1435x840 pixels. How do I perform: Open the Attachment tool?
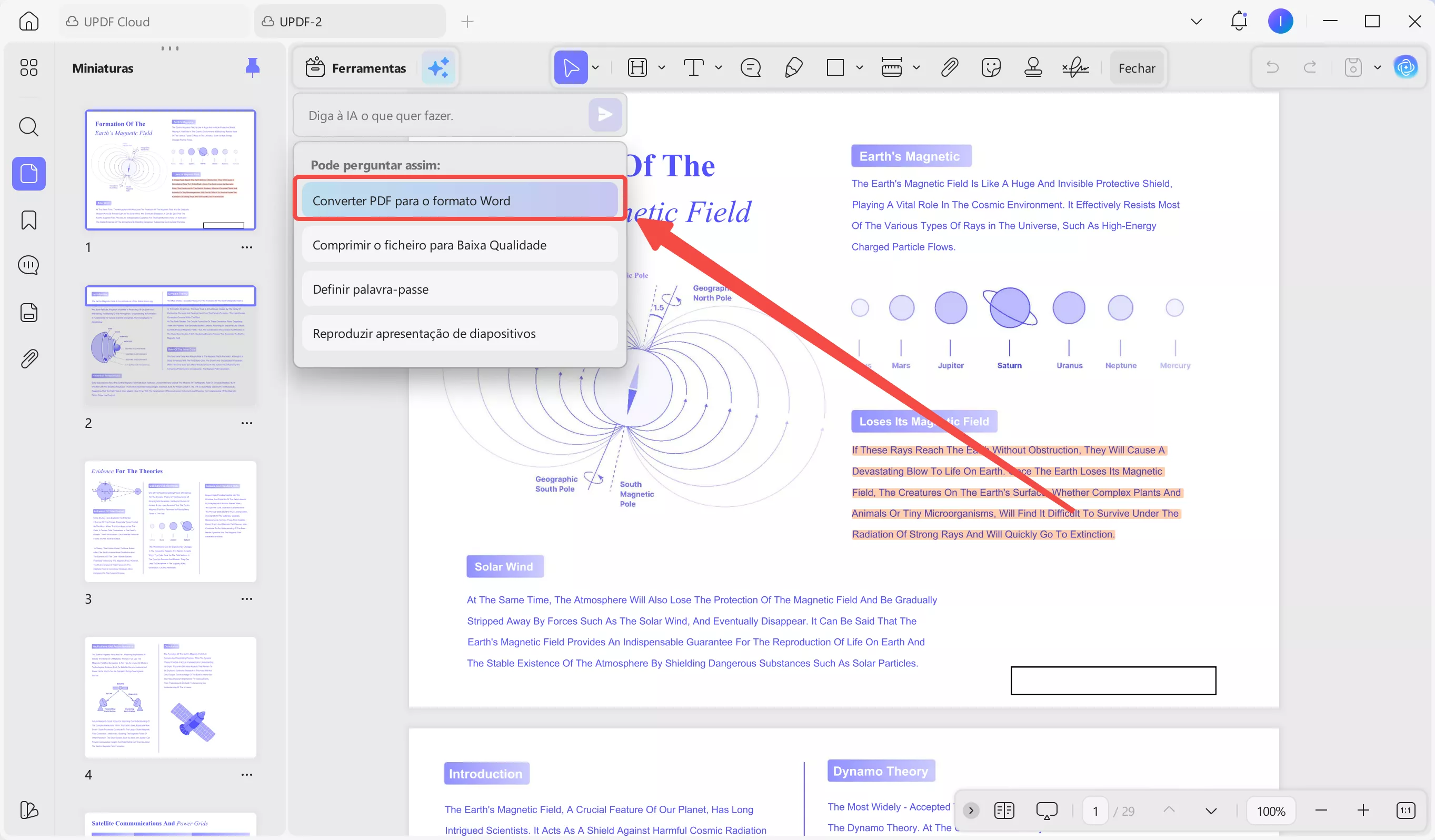950,67
